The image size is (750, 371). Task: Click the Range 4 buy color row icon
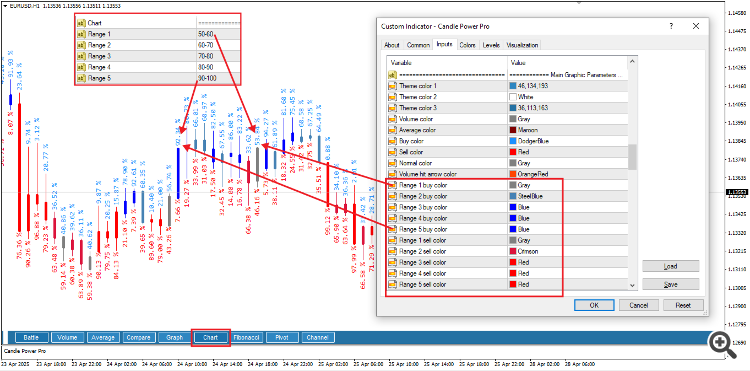(393, 218)
